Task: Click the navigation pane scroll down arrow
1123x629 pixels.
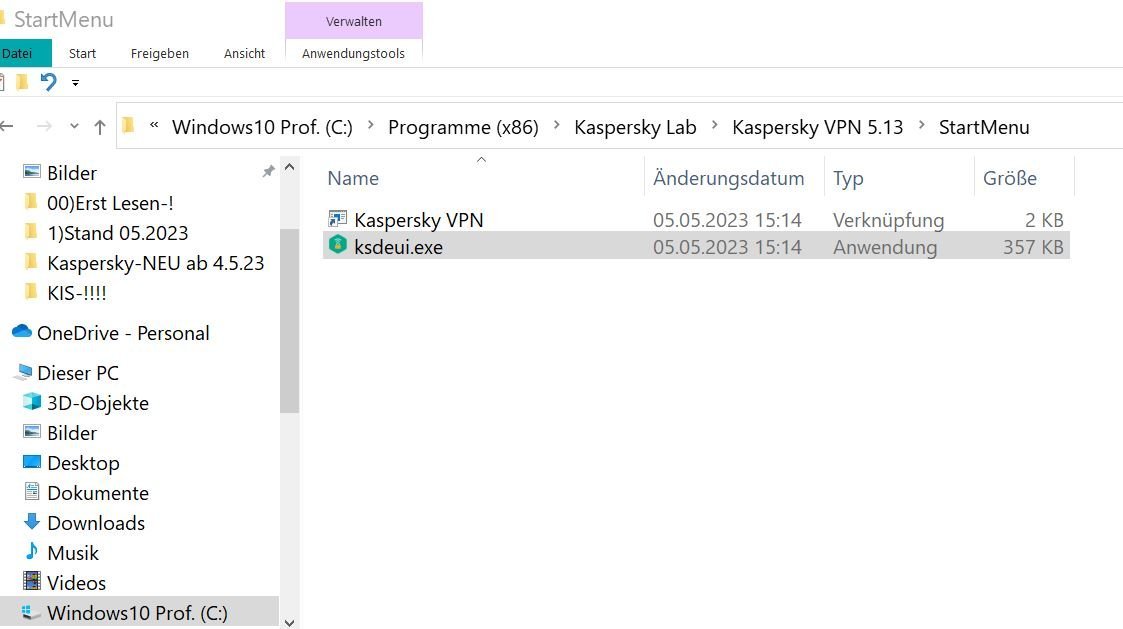Action: coord(290,621)
